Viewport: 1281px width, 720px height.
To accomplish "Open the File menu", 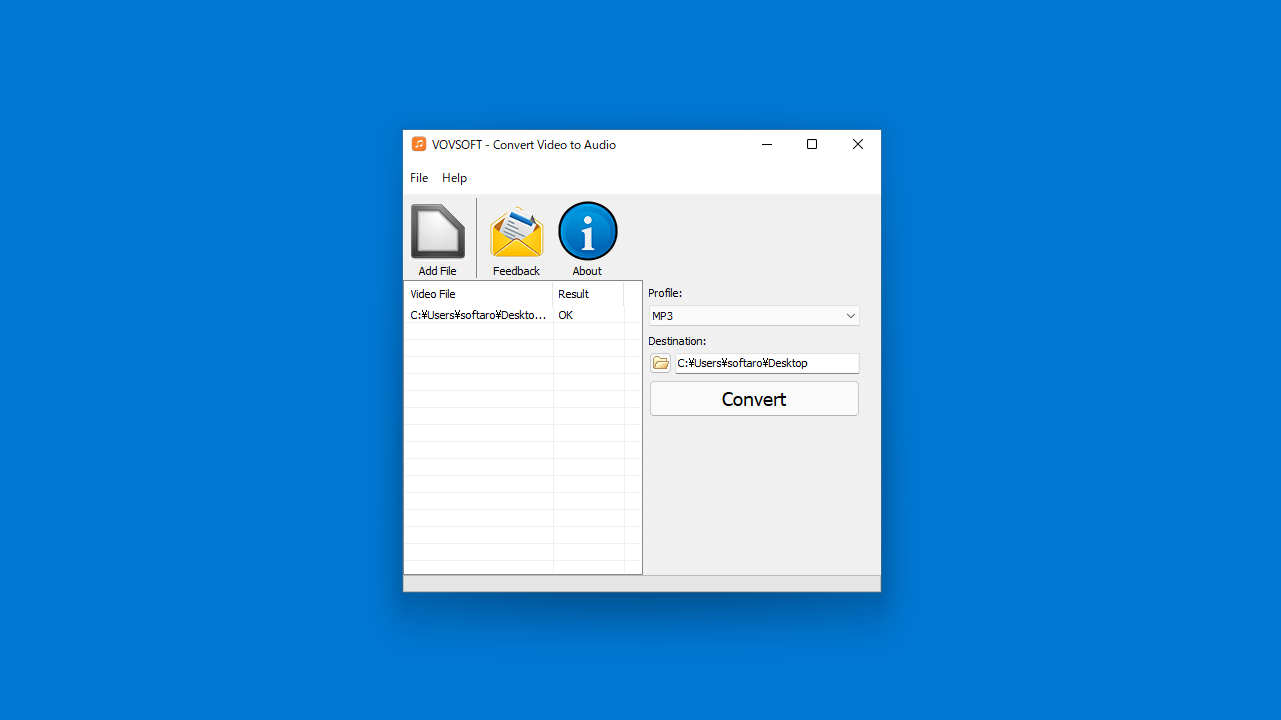I will coord(419,178).
